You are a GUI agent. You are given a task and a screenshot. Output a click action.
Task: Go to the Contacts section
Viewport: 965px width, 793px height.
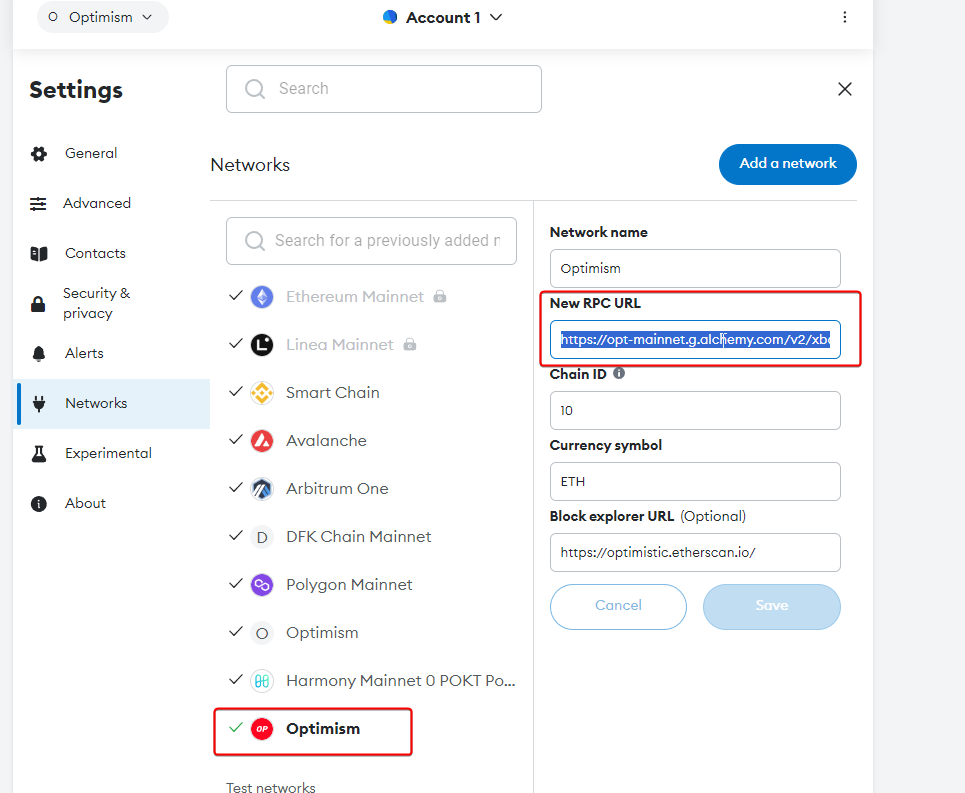coord(95,253)
